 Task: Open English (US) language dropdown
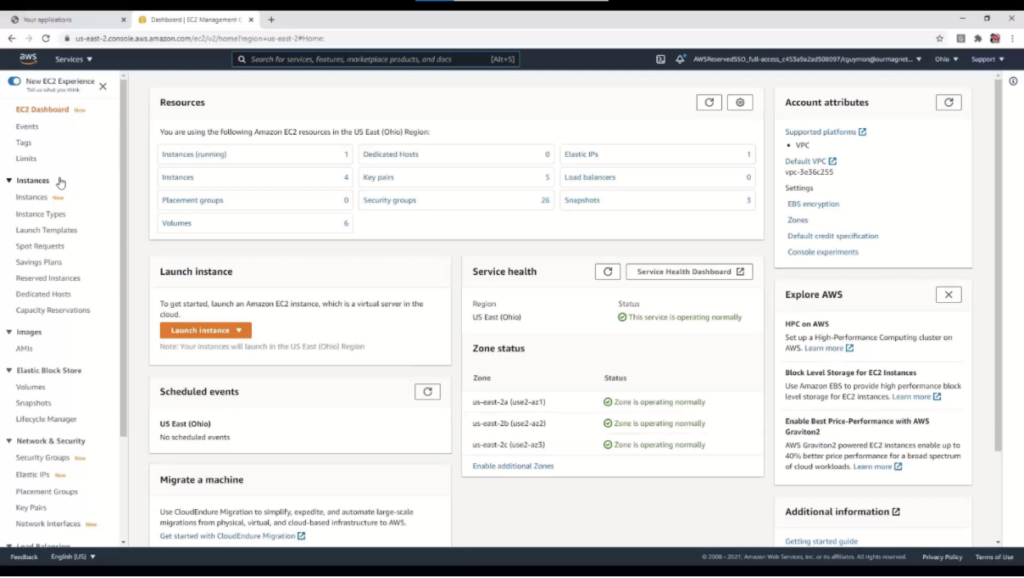[x=73, y=557]
